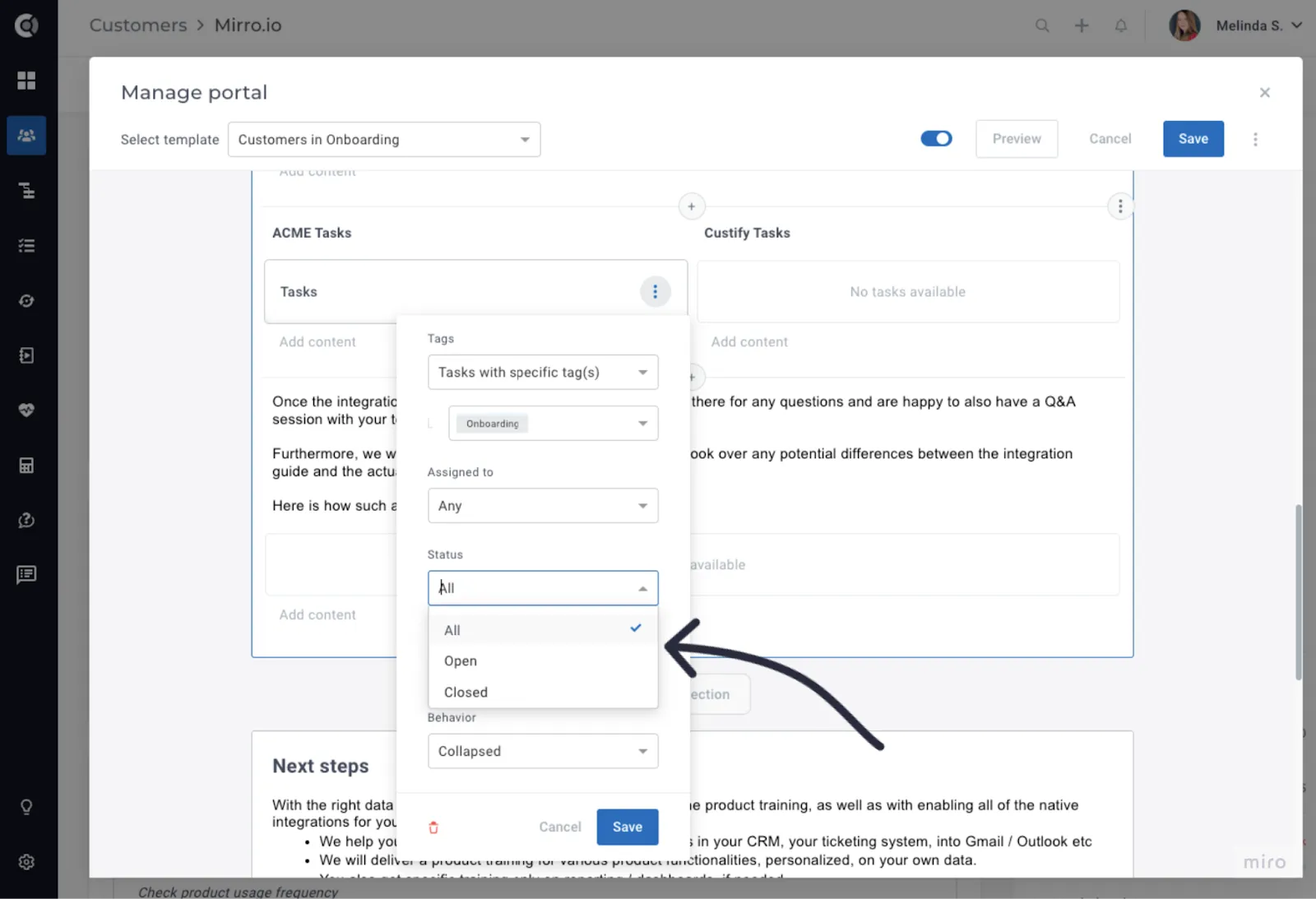Open the notifications bell icon

coord(1120,25)
